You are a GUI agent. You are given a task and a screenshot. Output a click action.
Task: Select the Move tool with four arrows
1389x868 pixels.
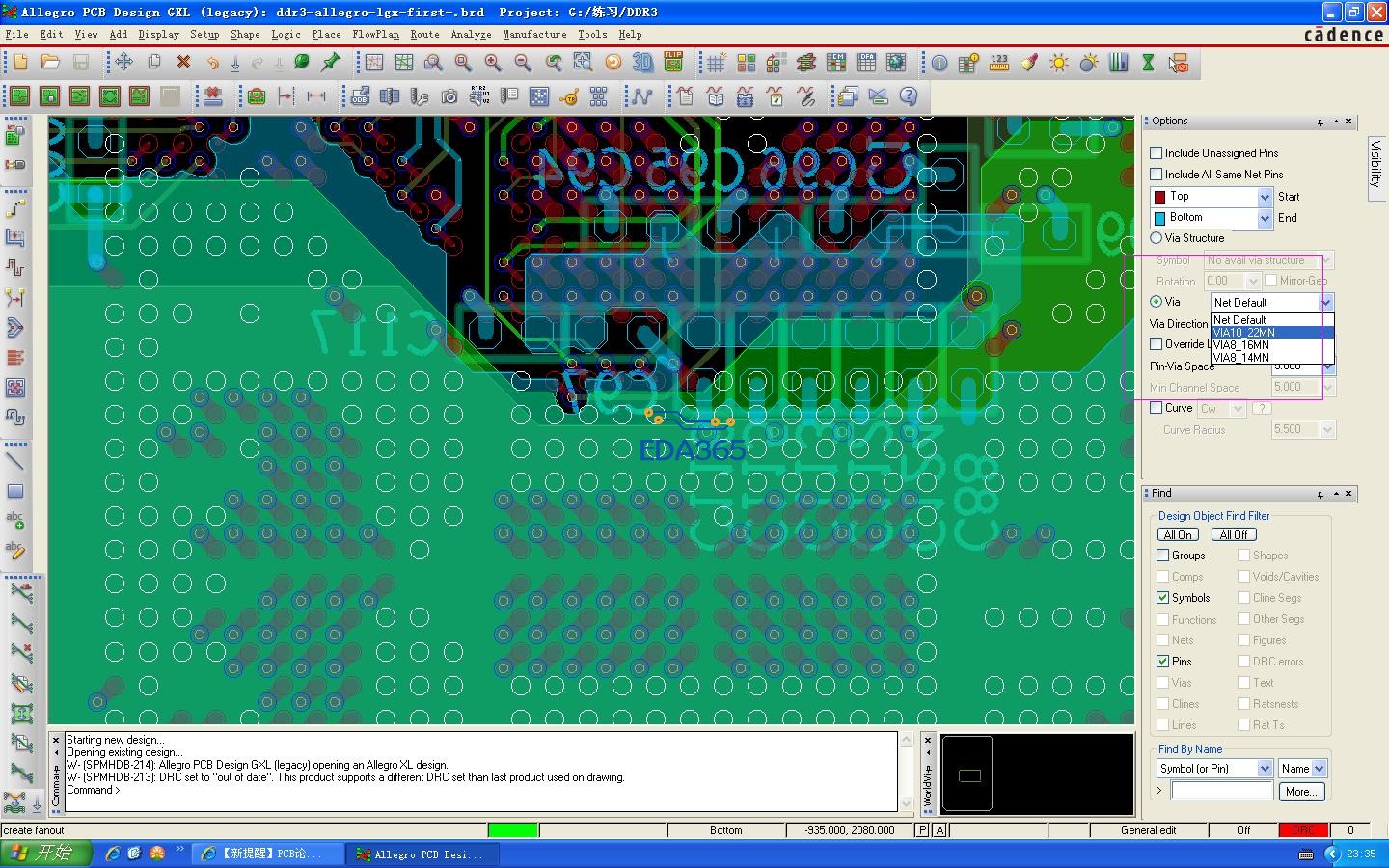123,63
